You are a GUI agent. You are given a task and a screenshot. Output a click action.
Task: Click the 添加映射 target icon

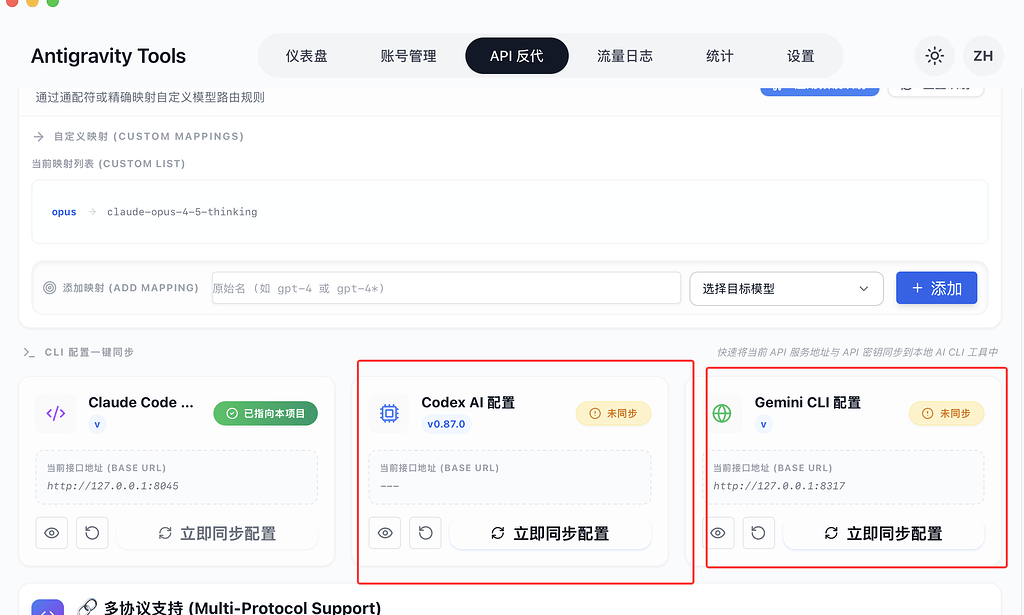pyautogui.click(x=49, y=288)
